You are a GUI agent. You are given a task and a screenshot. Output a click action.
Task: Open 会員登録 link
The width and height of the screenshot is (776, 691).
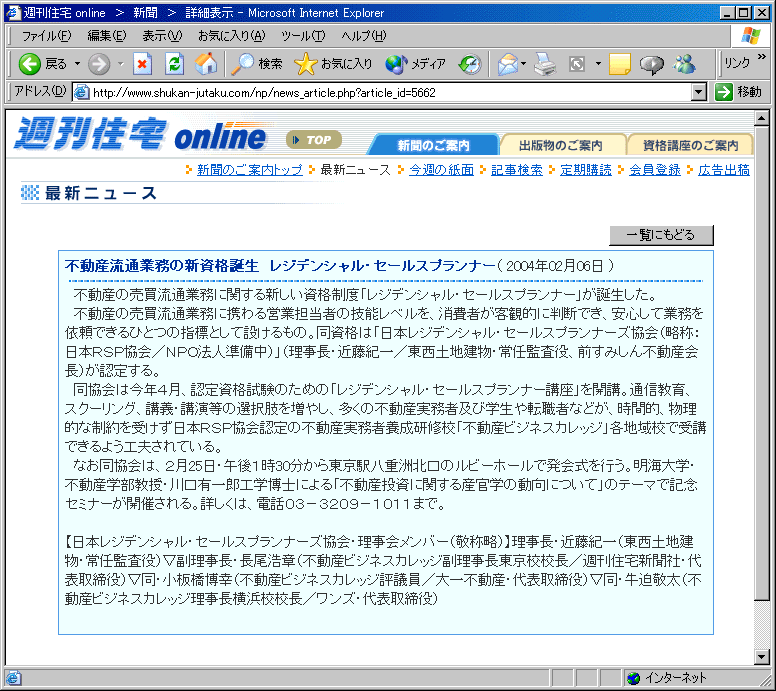(655, 170)
